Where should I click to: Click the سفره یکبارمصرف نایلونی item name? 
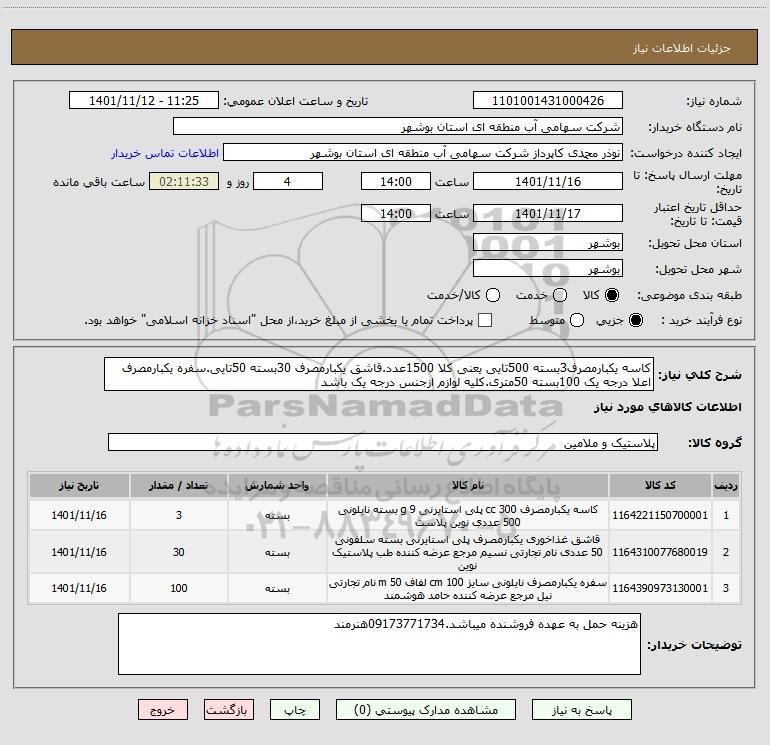click(x=468, y=589)
